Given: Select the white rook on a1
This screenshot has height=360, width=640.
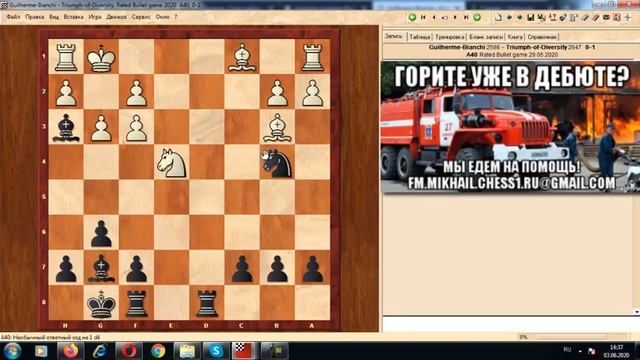Looking at the screenshot, I should point(312,57).
